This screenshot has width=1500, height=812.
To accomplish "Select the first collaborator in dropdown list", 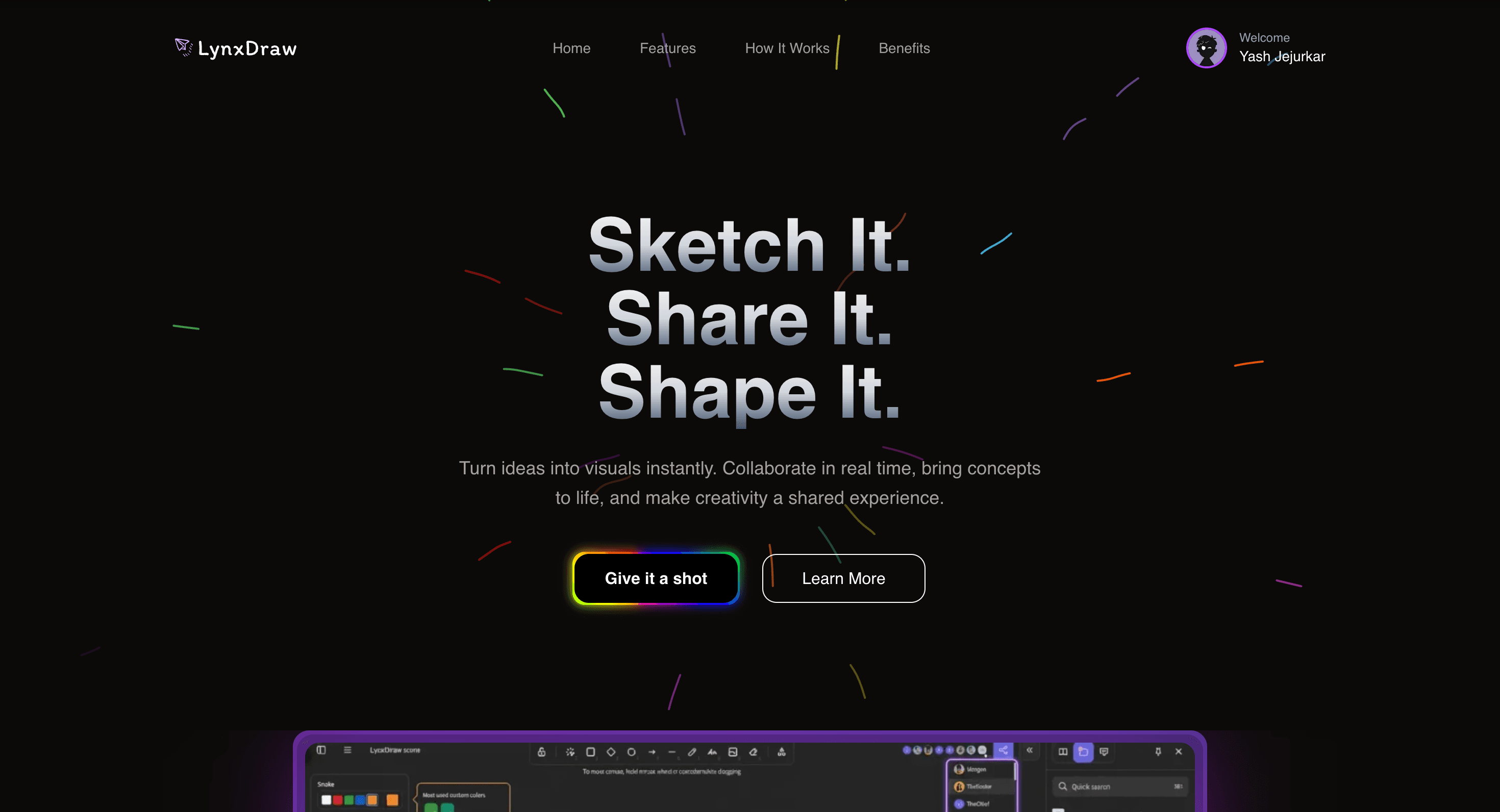I will [981, 770].
